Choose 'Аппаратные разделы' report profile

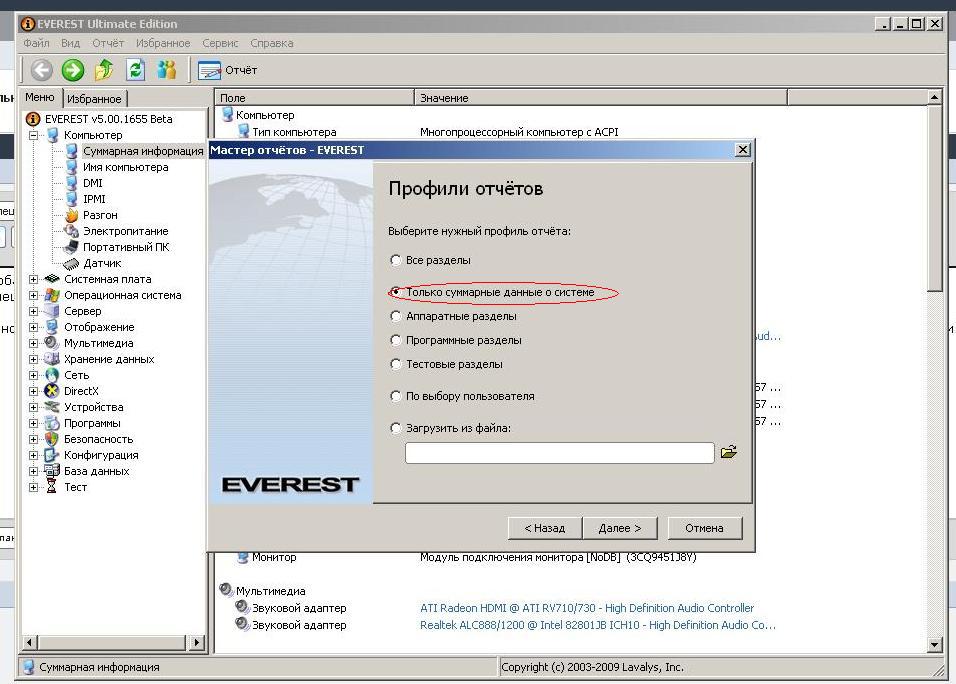(x=396, y=316)
